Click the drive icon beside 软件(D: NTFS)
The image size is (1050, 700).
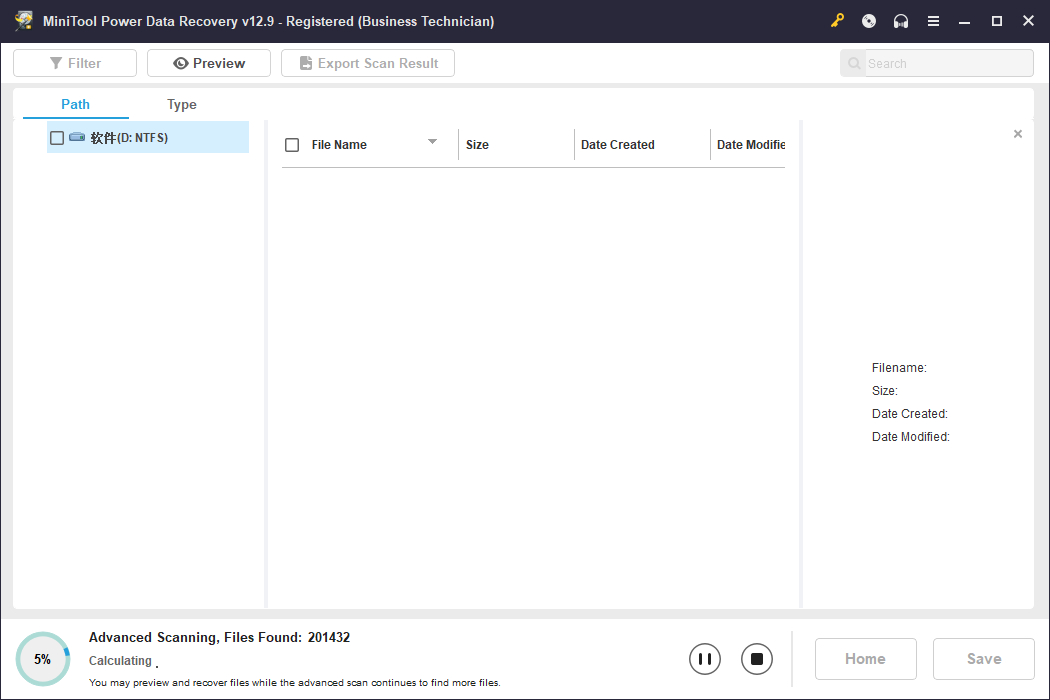click(x=77, y=137)
